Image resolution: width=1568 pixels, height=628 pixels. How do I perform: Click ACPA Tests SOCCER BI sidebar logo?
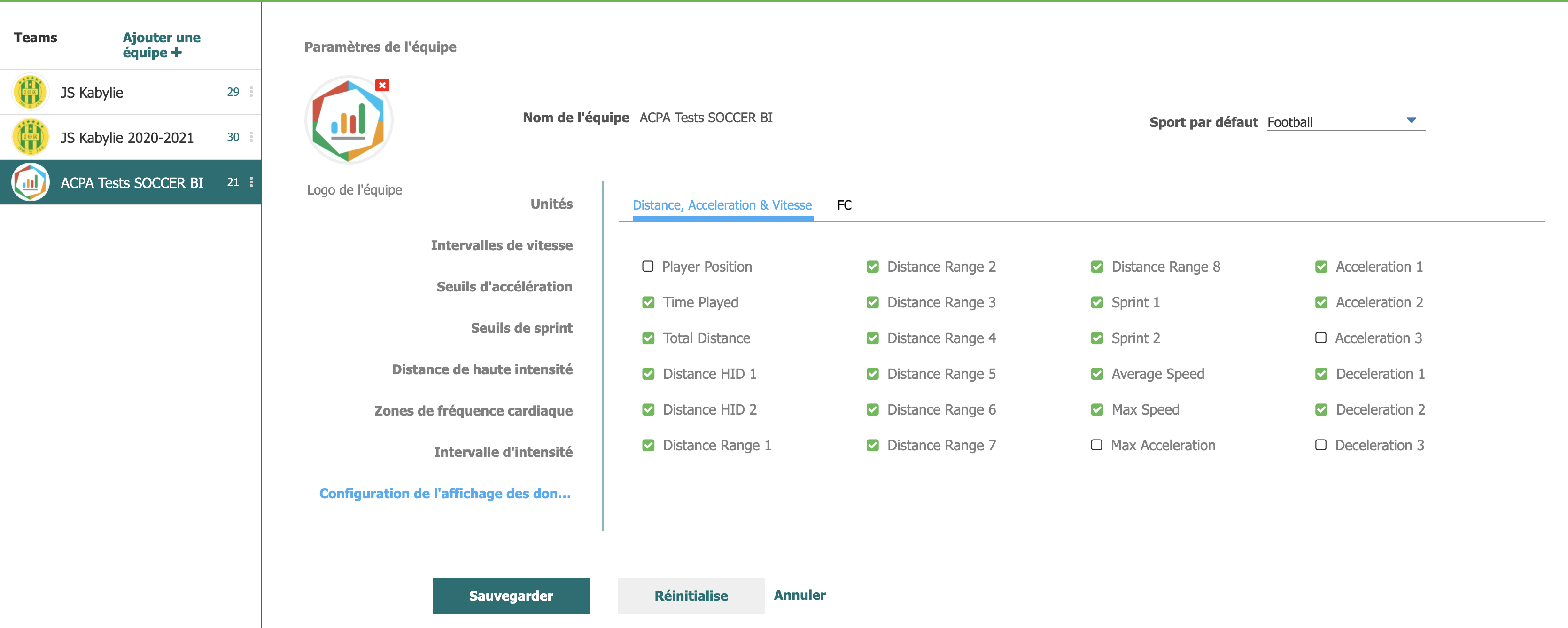pos(31,182)
